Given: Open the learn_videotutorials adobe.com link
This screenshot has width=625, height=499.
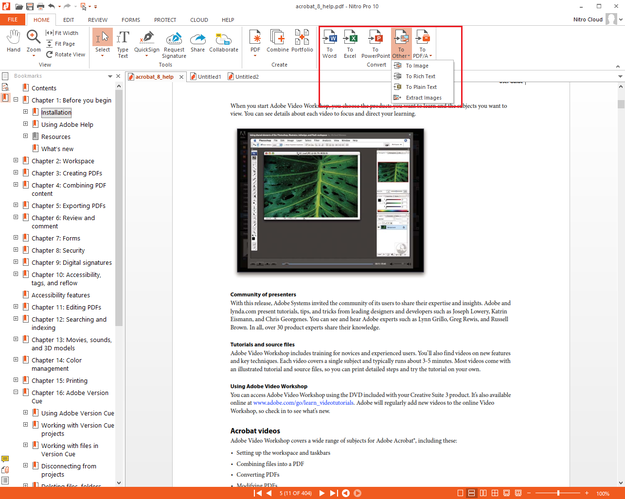Looking at the screenshot, I should click(303, 403).
